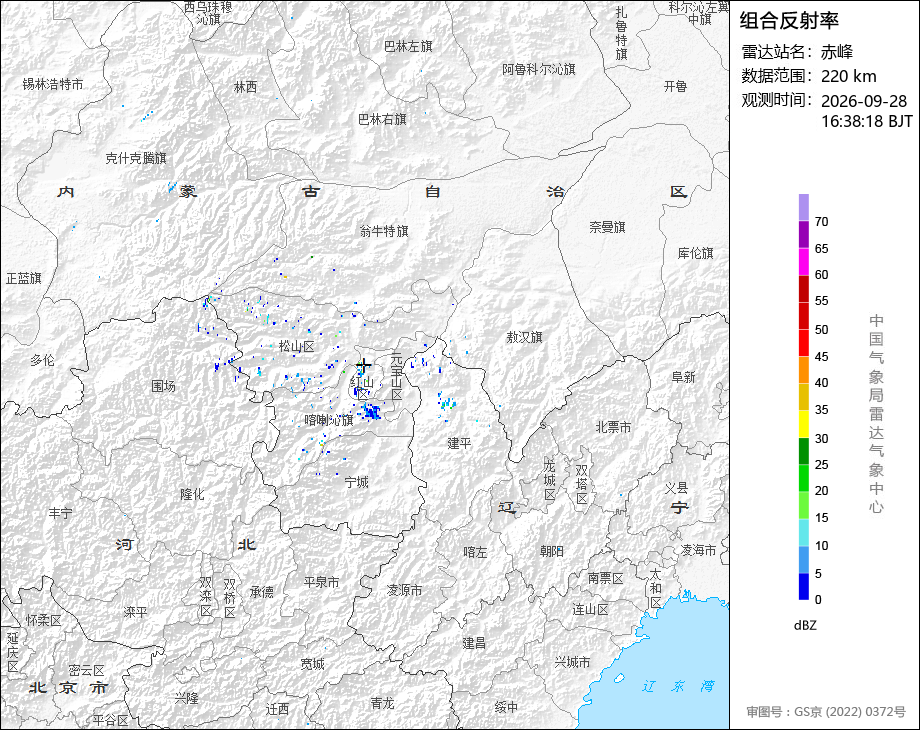Click the map label 阜新
Image resolution: width=920 pixels, height=730 pixels.
[x=684, y=377]
